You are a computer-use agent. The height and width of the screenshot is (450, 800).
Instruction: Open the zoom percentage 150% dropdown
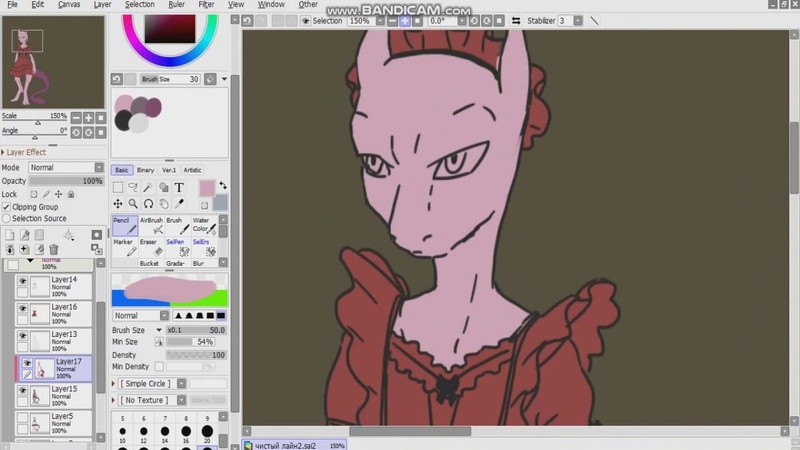pyautogui.click(x=380, y=21)
